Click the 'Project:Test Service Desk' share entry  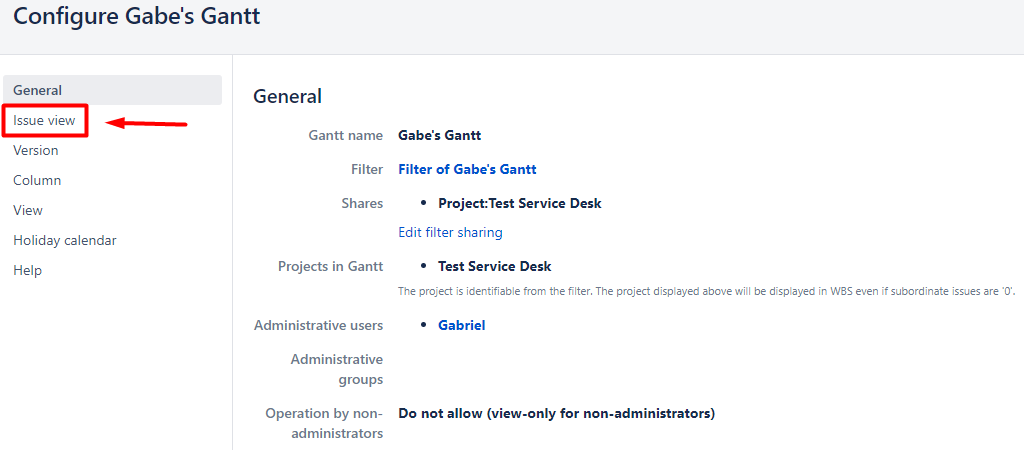click(x=519, y=203)
